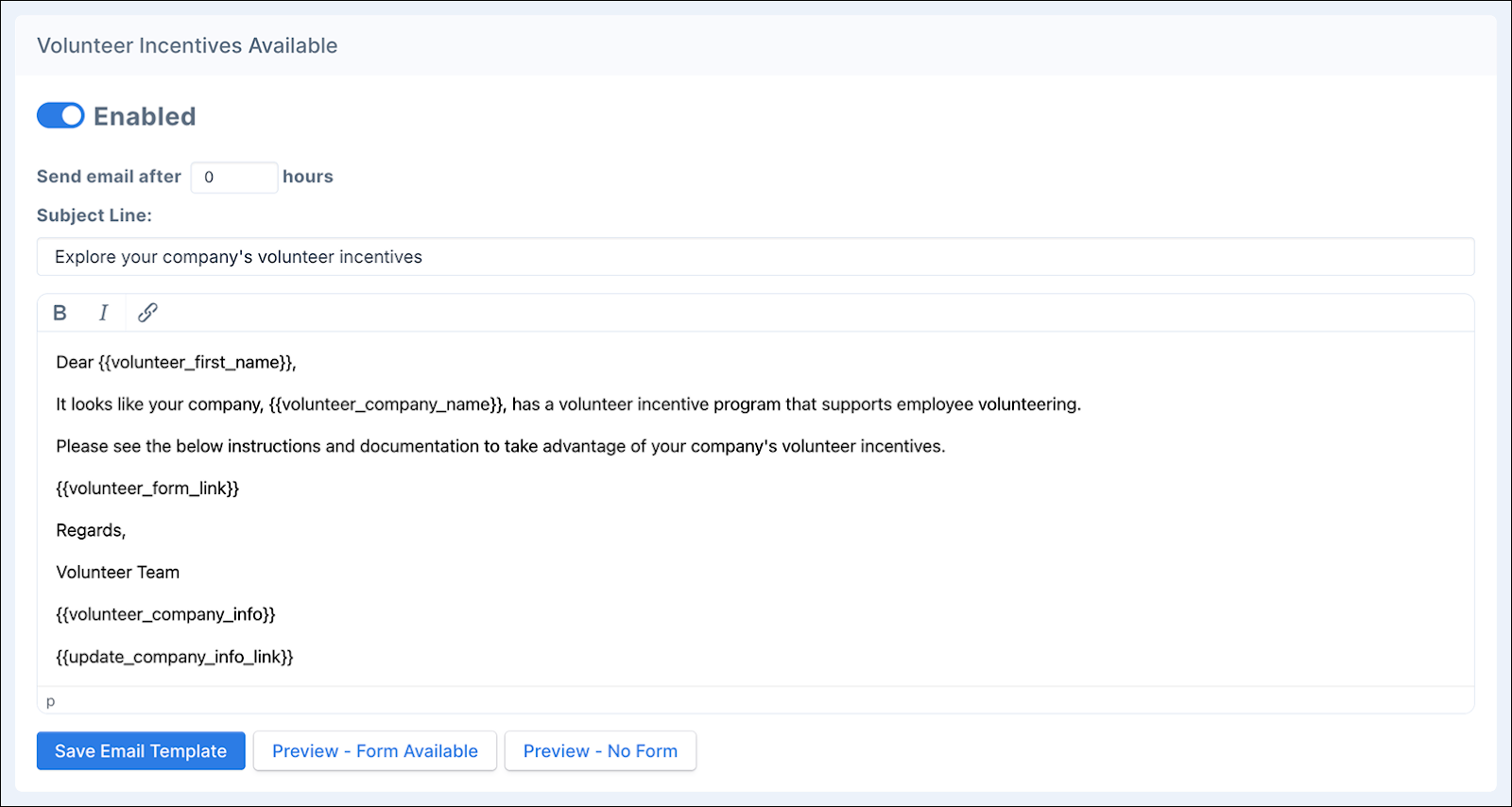Click the Save Email Template button
Viewport: 1512px width, 807px height.
pyautogui.click(x=141, y=751)
